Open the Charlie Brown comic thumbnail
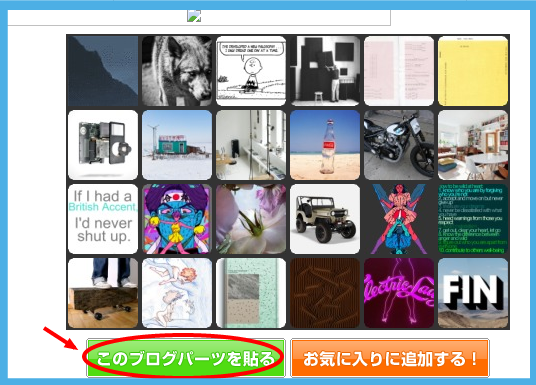This screenshot has width=536, height=385. [x=251, y=71]
